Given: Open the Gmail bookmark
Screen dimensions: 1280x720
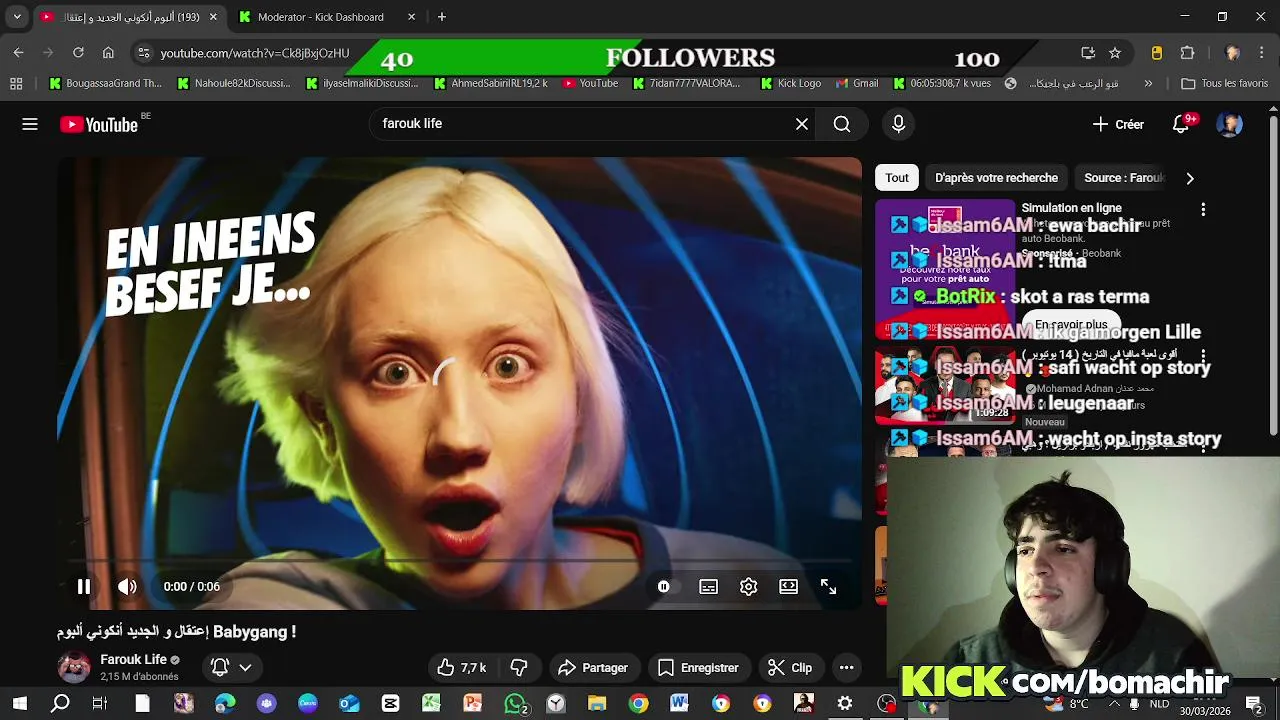Looking at the screenshot, I should [856, 83].
